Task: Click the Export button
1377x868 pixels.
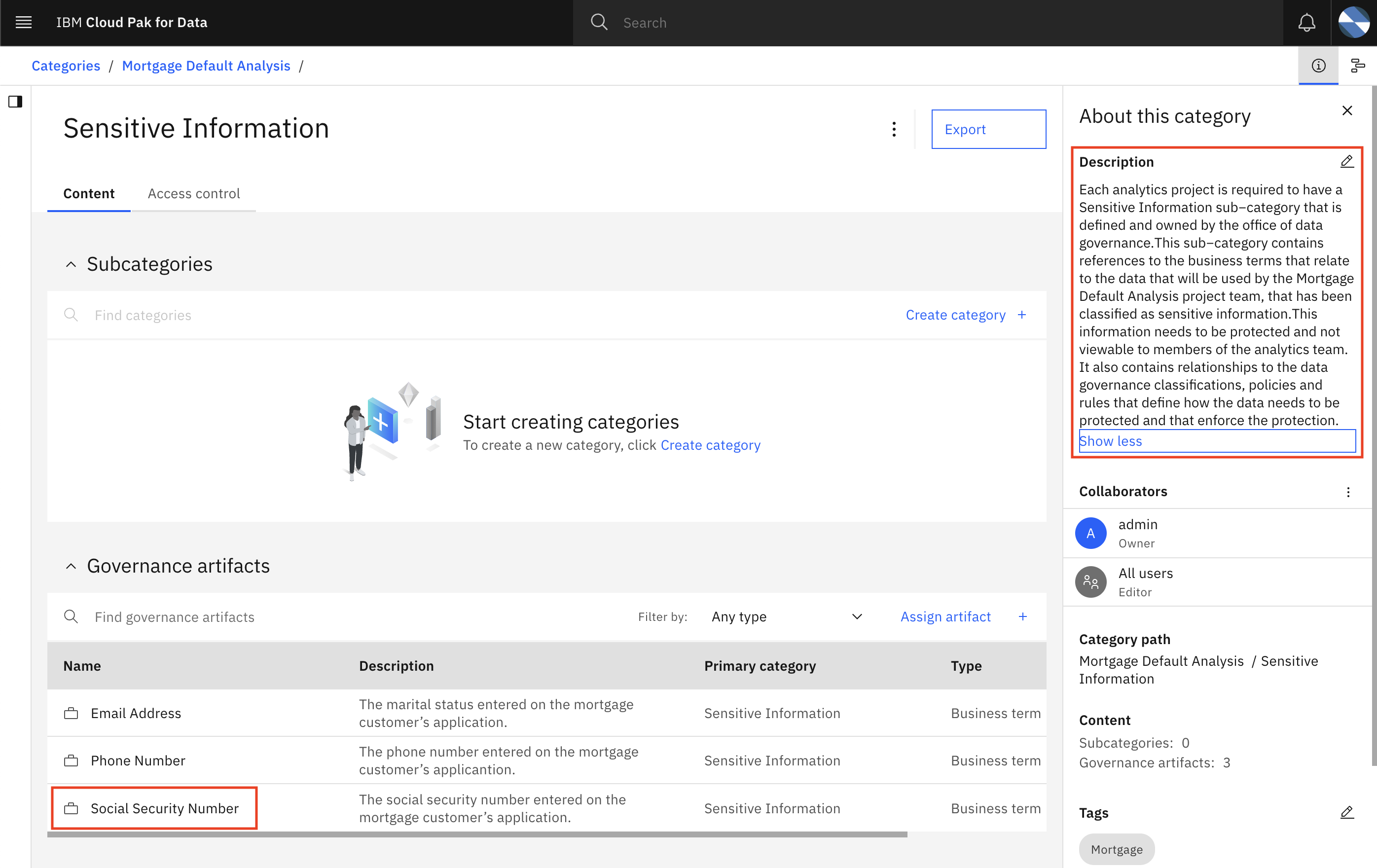Action: [989, 129]
